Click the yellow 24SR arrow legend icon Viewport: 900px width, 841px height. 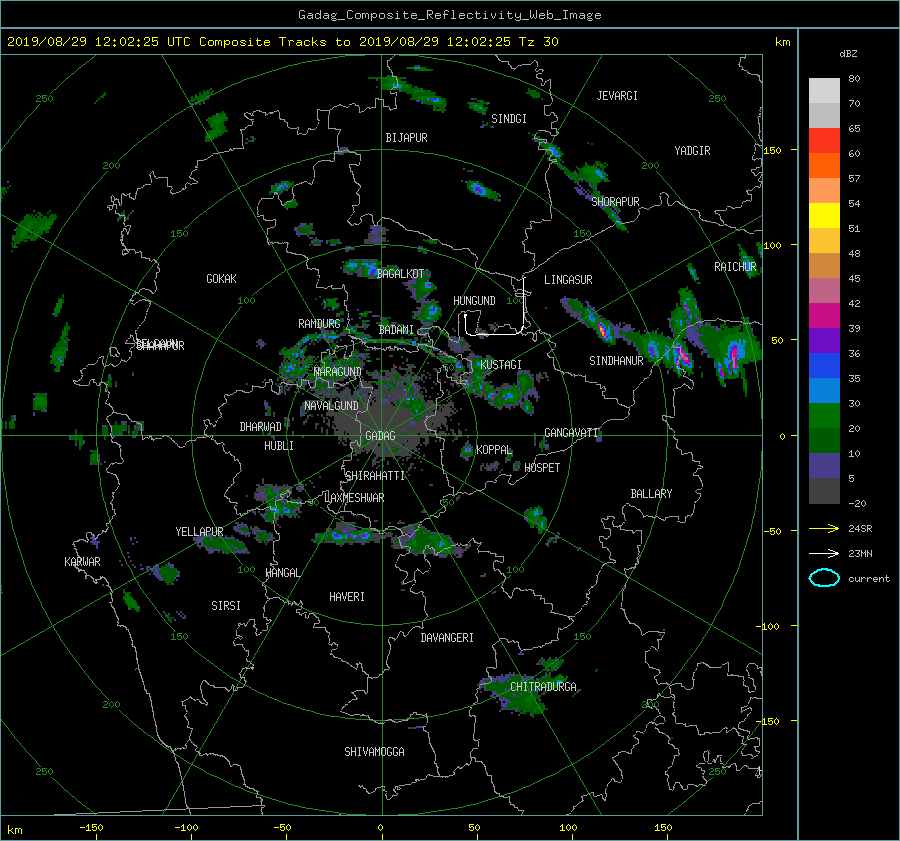824,528
